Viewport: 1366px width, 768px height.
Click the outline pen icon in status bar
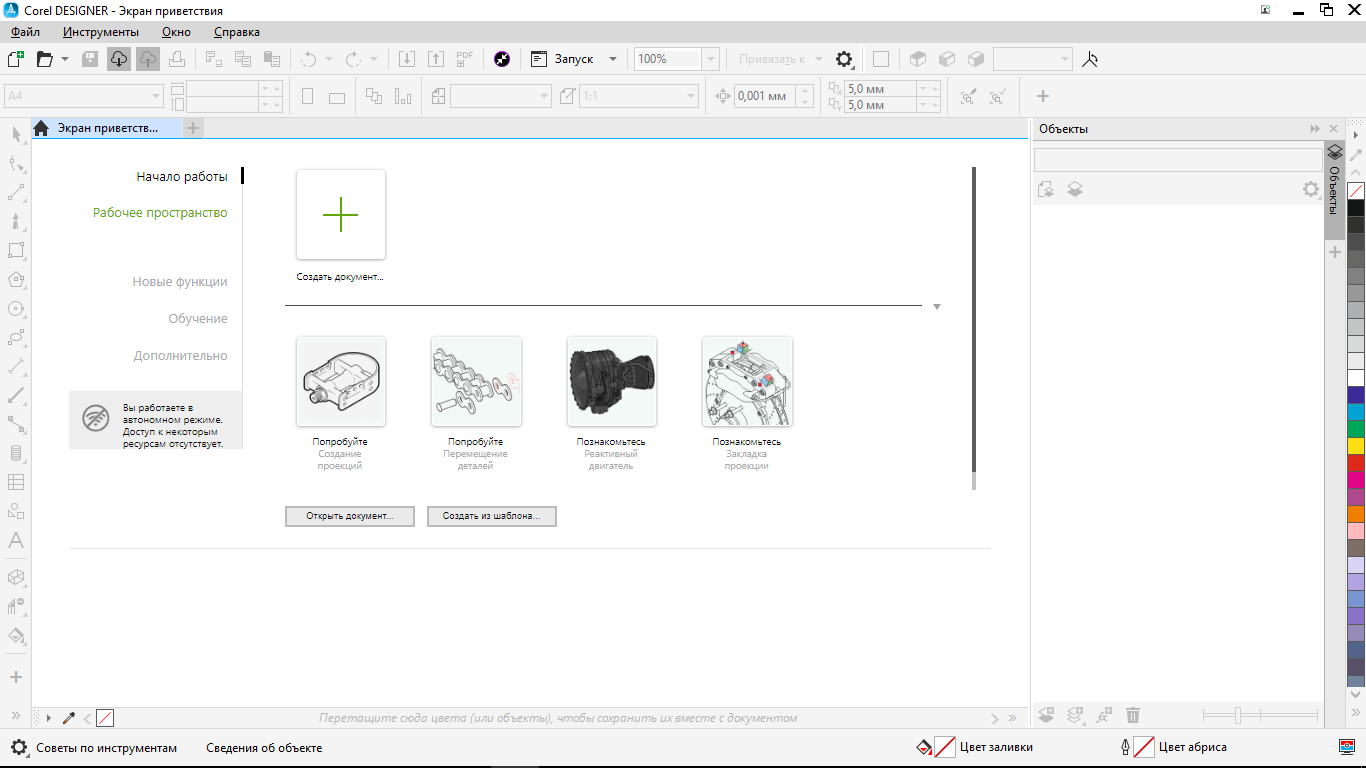[x=1125, y=747]
